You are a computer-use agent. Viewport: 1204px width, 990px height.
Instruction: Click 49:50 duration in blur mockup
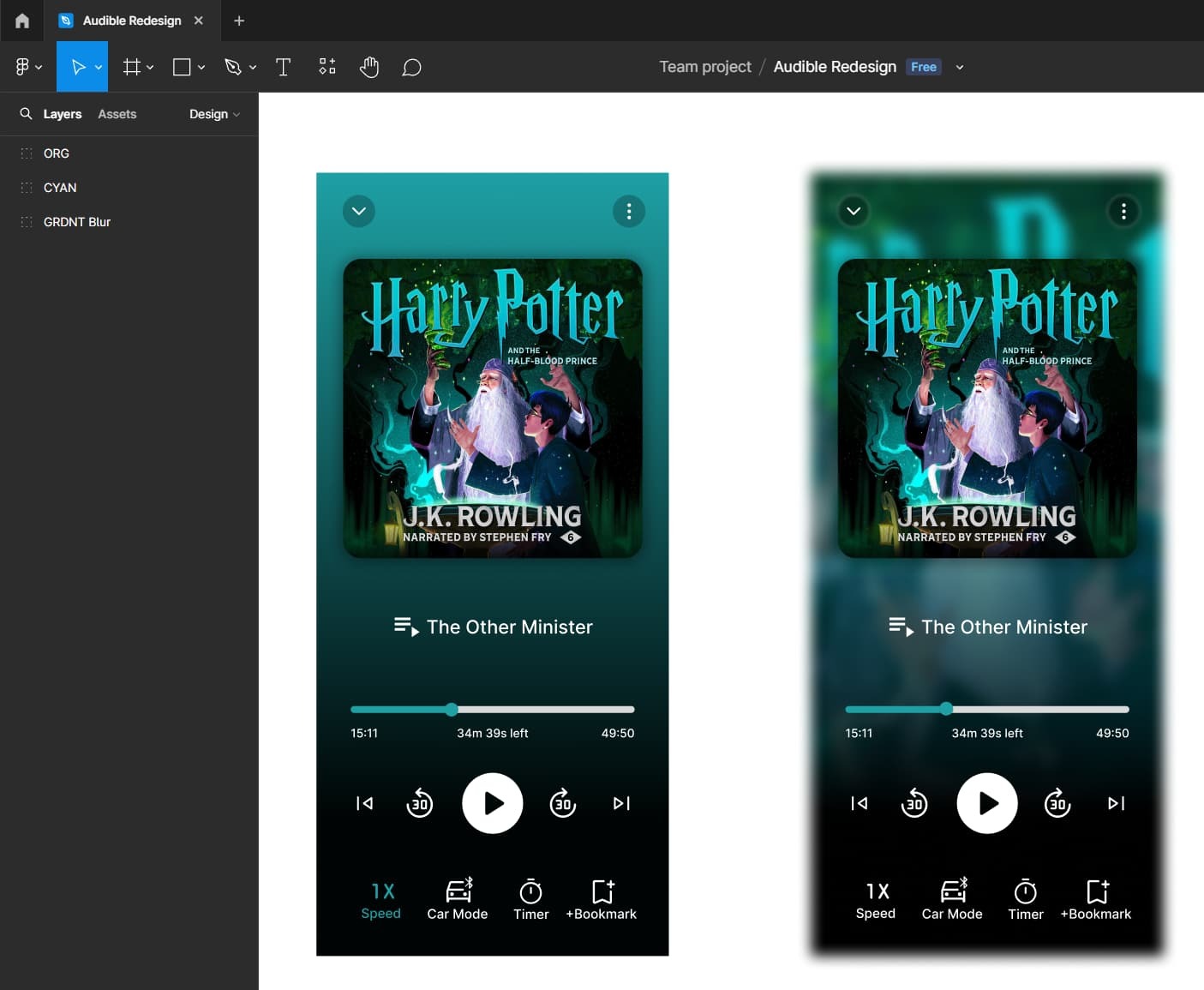[x=1112, y=733]
